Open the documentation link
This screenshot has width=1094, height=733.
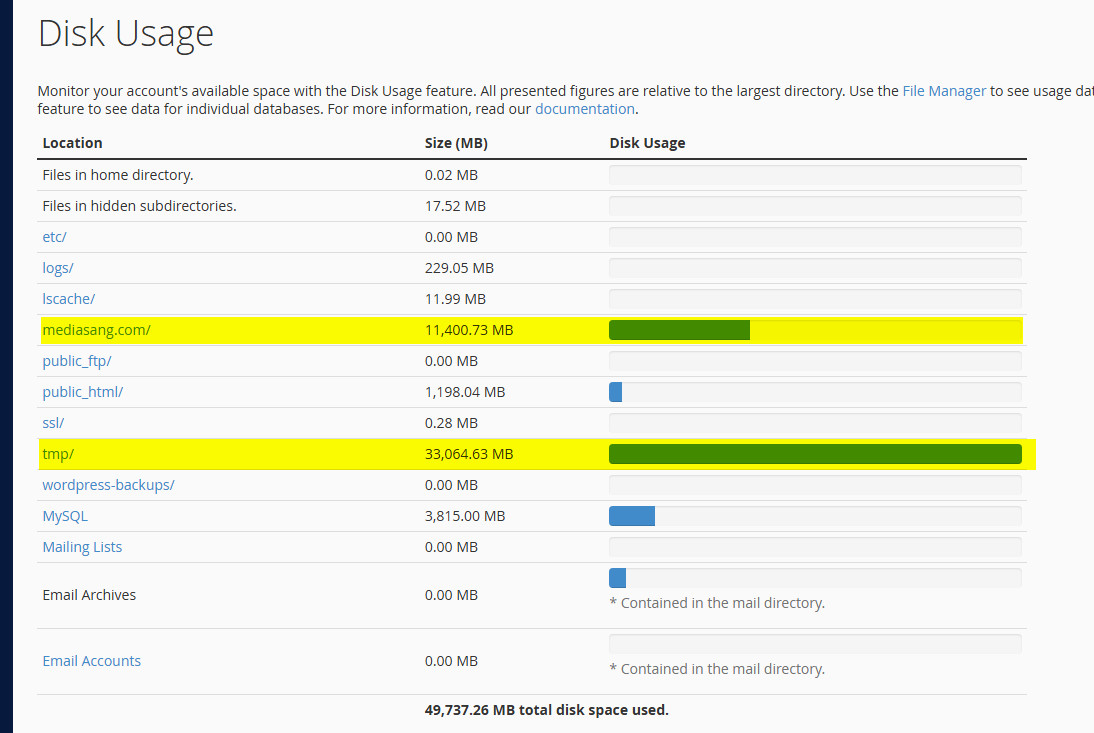tap(584, 108)
